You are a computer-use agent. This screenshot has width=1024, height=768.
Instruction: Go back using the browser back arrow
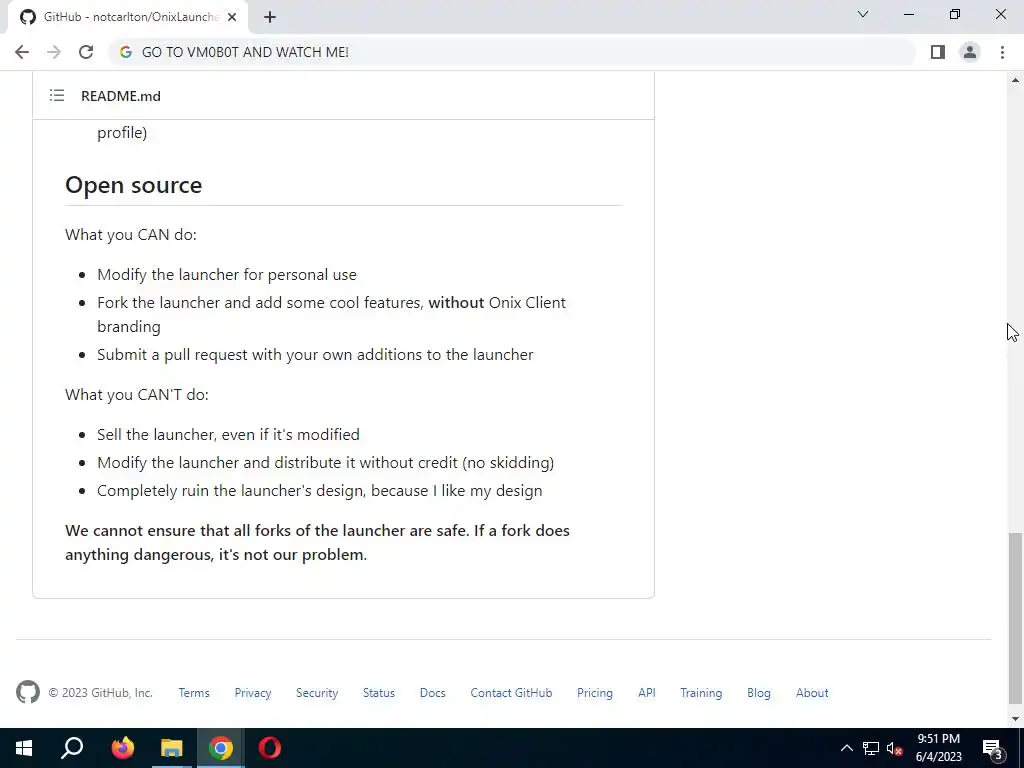(x=22, y=52)
